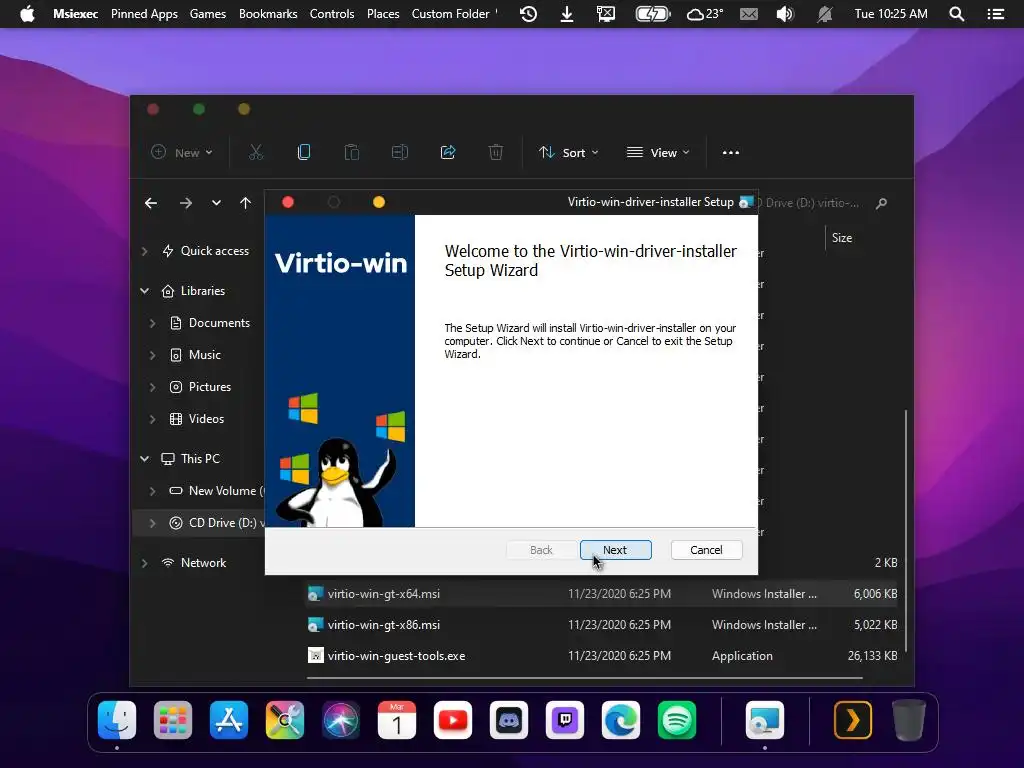This screenshot has width=1024, height=768.
Task: Click Next in Virtio-win setup wizard
Action: point(615,550)
